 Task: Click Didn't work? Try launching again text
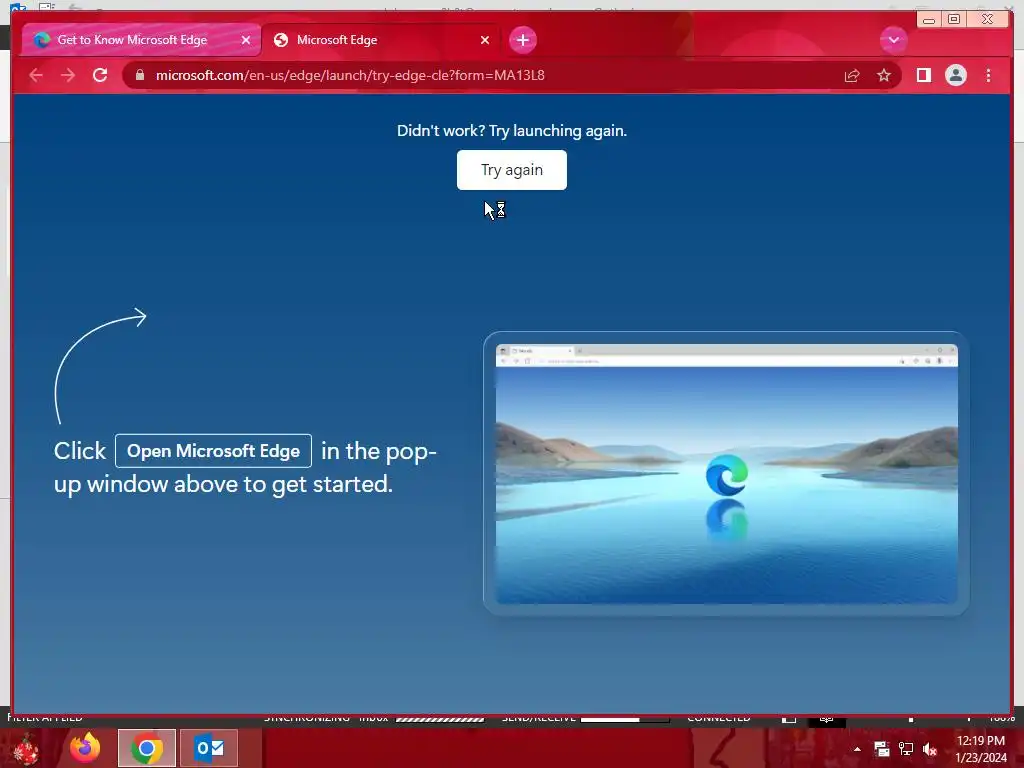[511, 131]
